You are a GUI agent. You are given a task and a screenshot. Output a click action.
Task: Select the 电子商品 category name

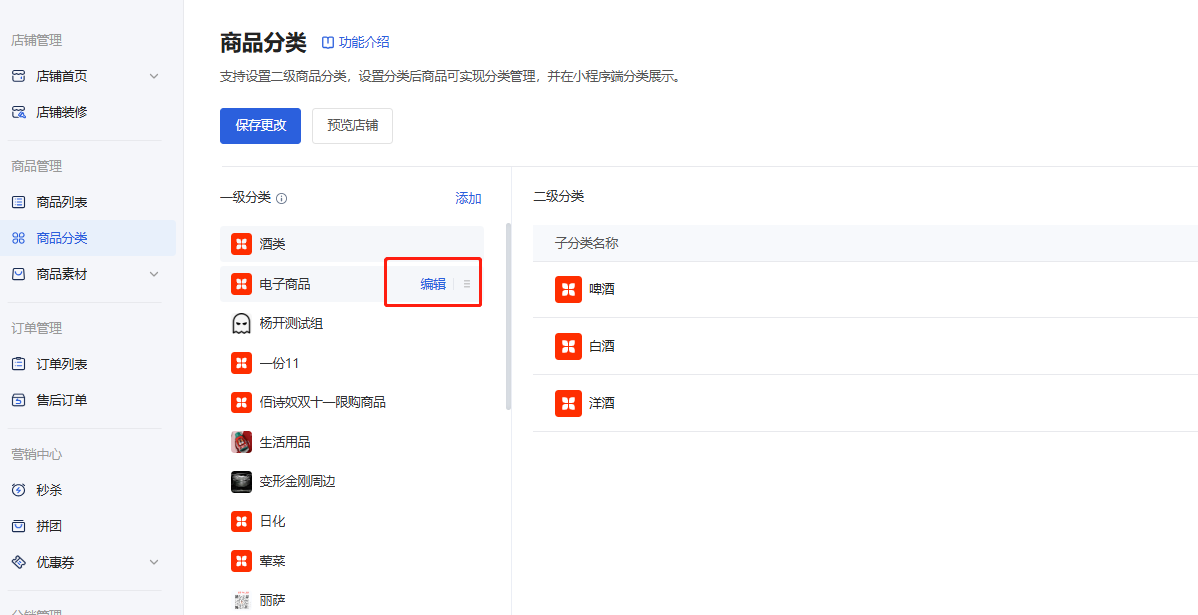(285, 284)
